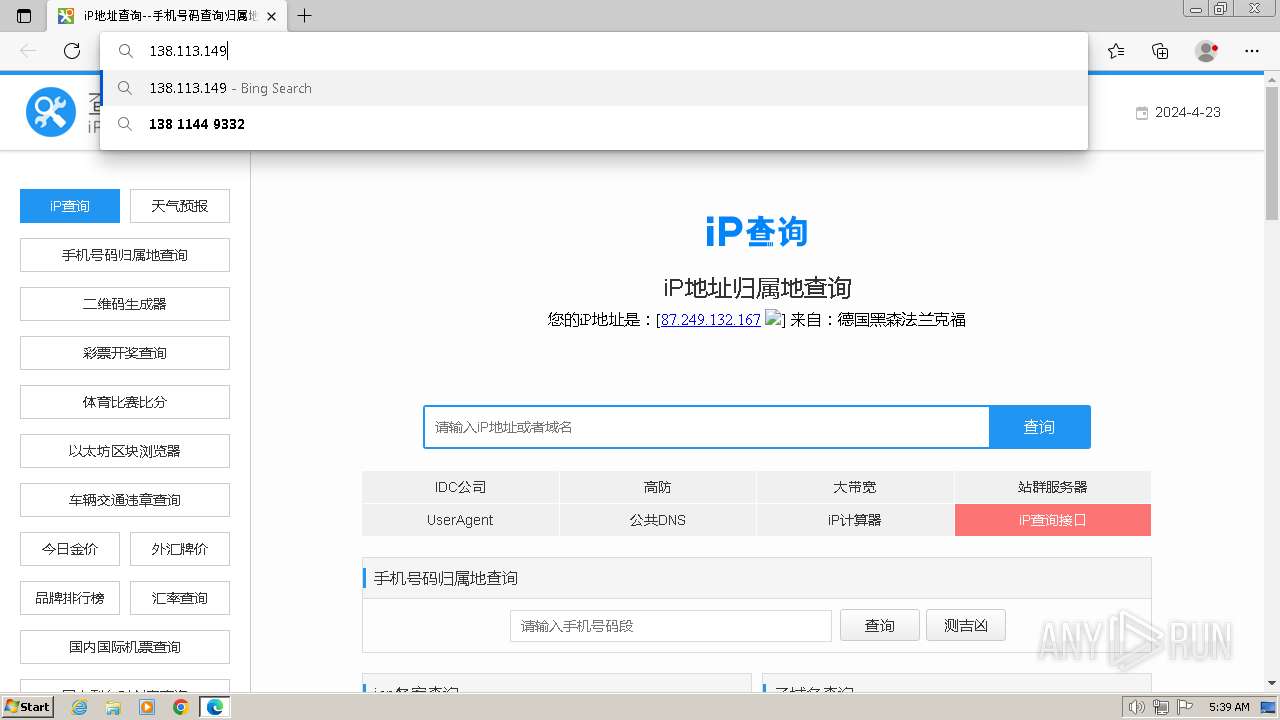Viewport: 1280px width, 720px height.
Task: Open 车辆交通违章查询 in the sidebar
Action: coord(125,500)
